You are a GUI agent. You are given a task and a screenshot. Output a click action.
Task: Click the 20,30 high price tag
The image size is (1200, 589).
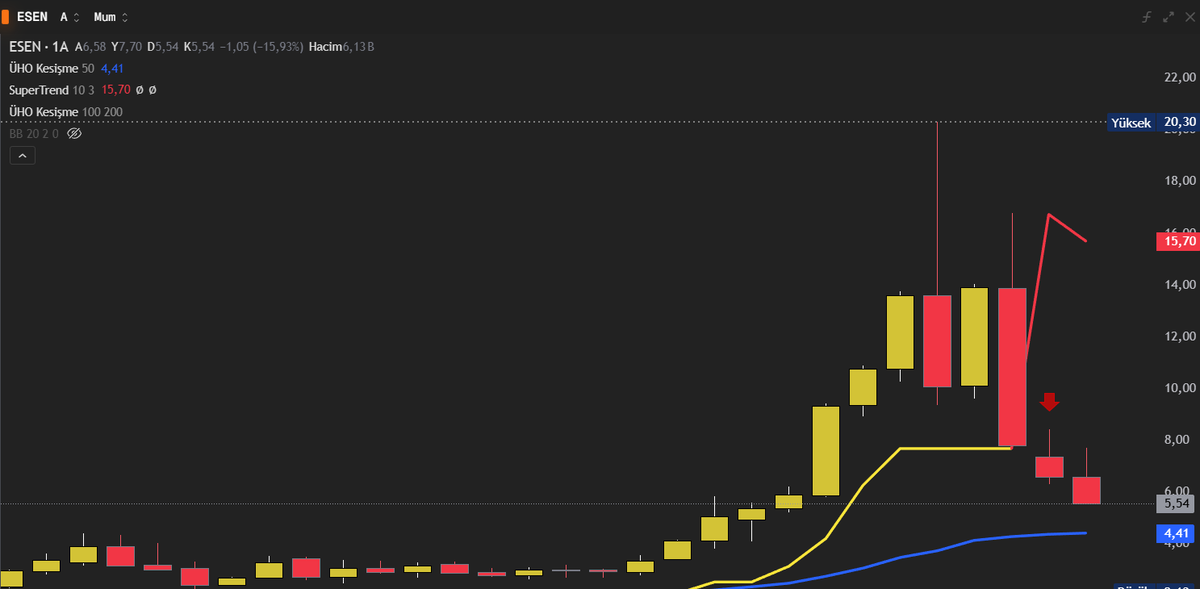pyautogui.click(x=1179, y=123)
